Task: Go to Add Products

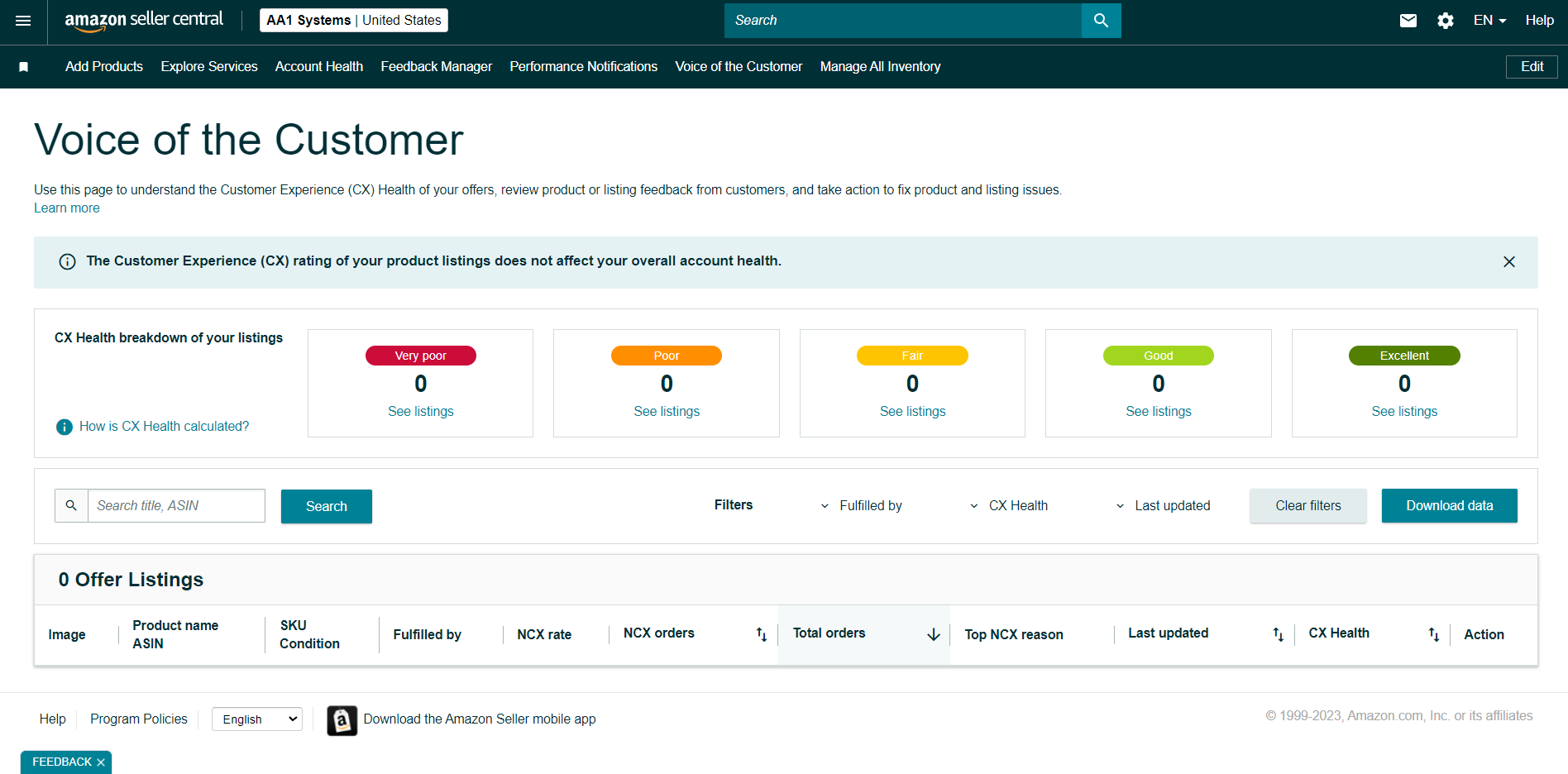Action: (x=104, y=67)
